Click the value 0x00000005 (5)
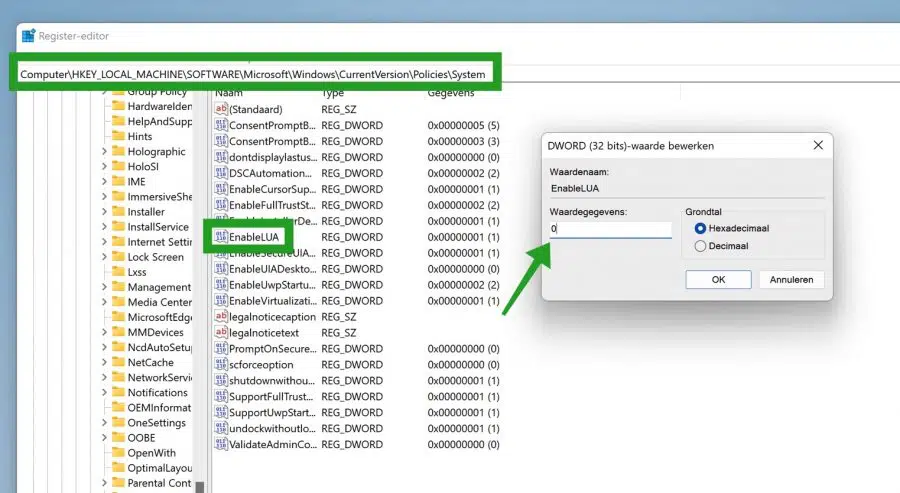900x493 pixels. [463, 125]
